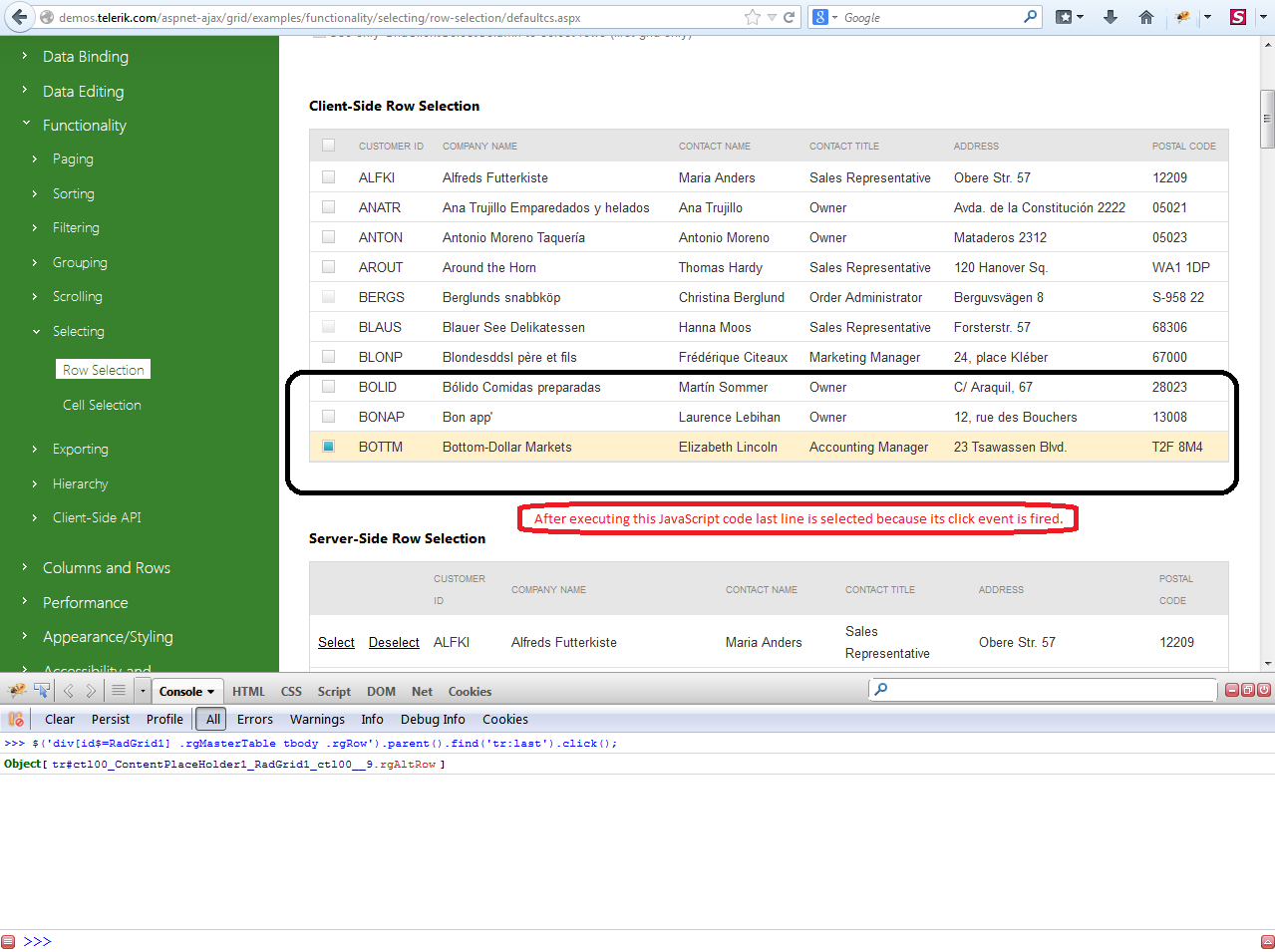This screenshot has width=1275, height=952.
Task: Click Deselect link in ALFKI server row
Action: 394,643
